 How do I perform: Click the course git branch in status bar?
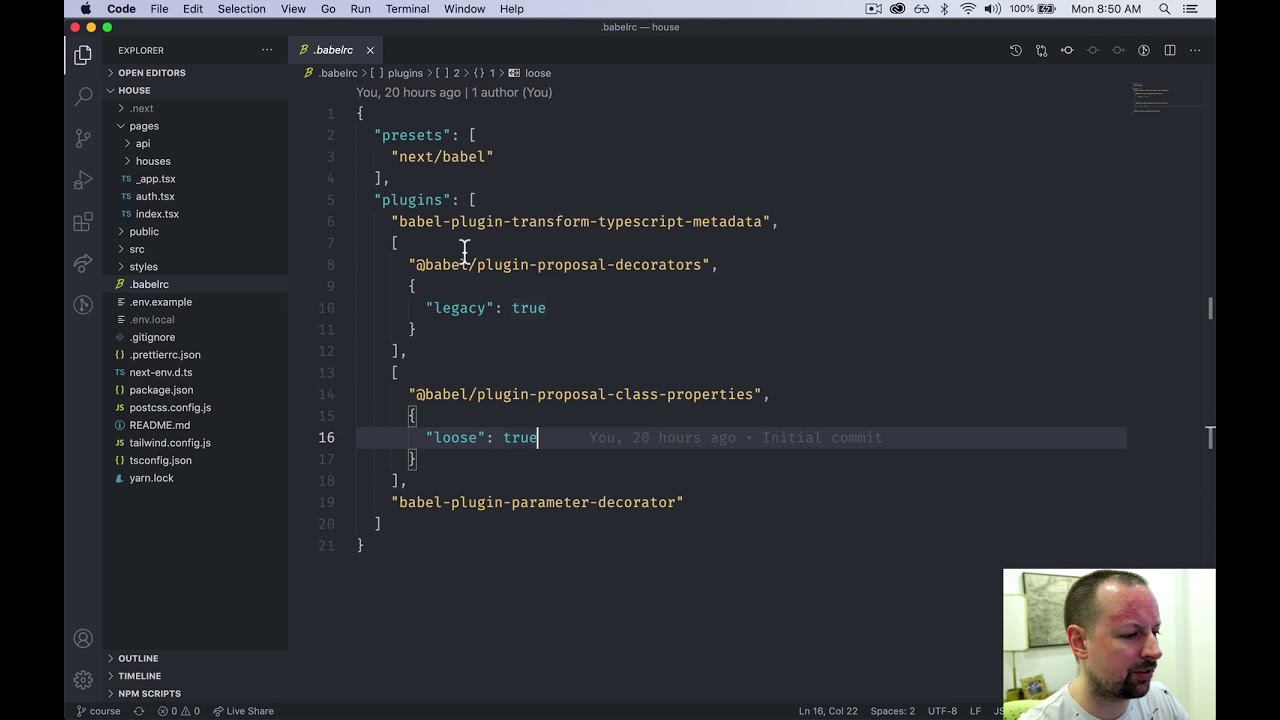tap(98, 711)
